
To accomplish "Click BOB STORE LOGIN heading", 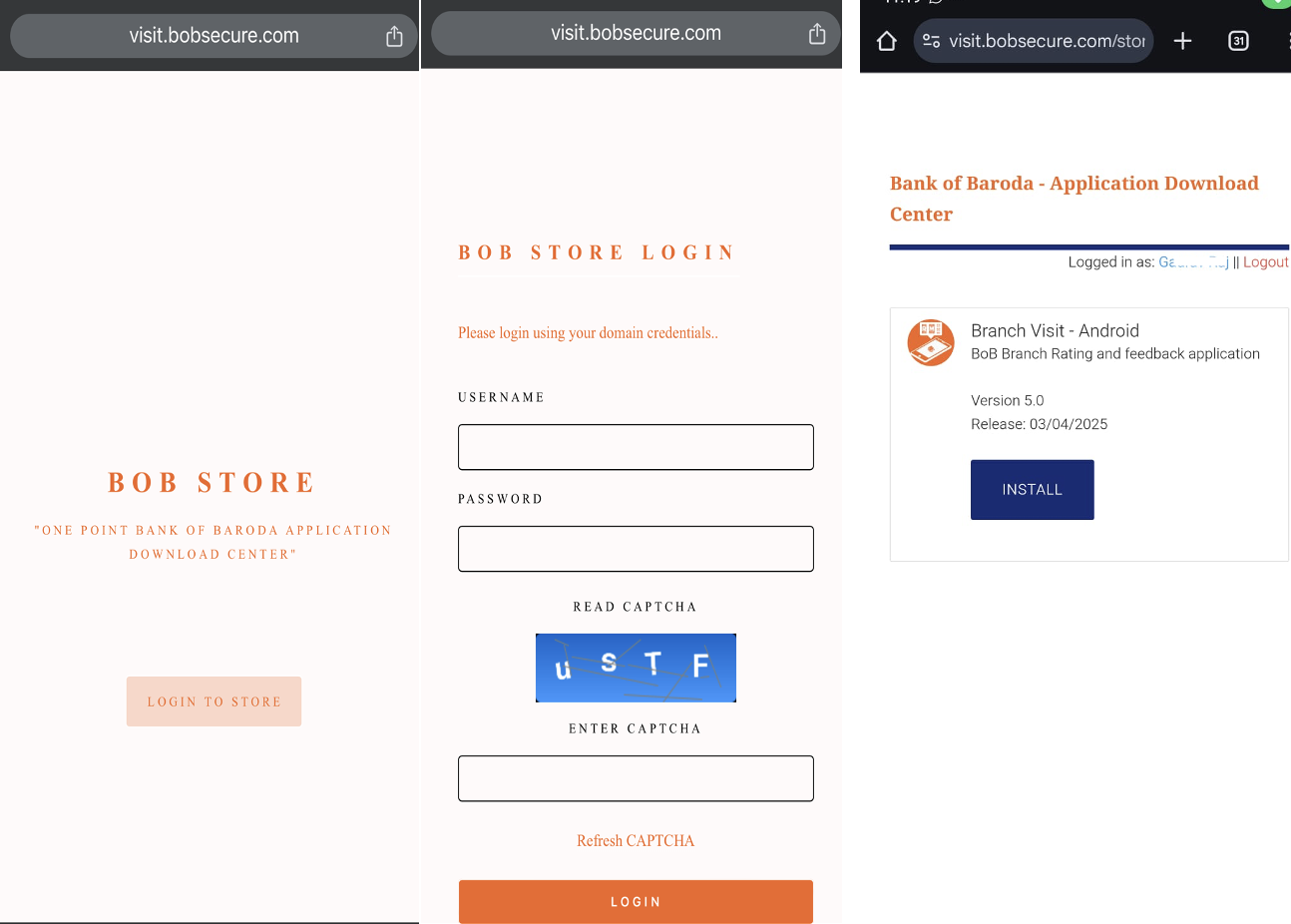I will tap(597, 252).
